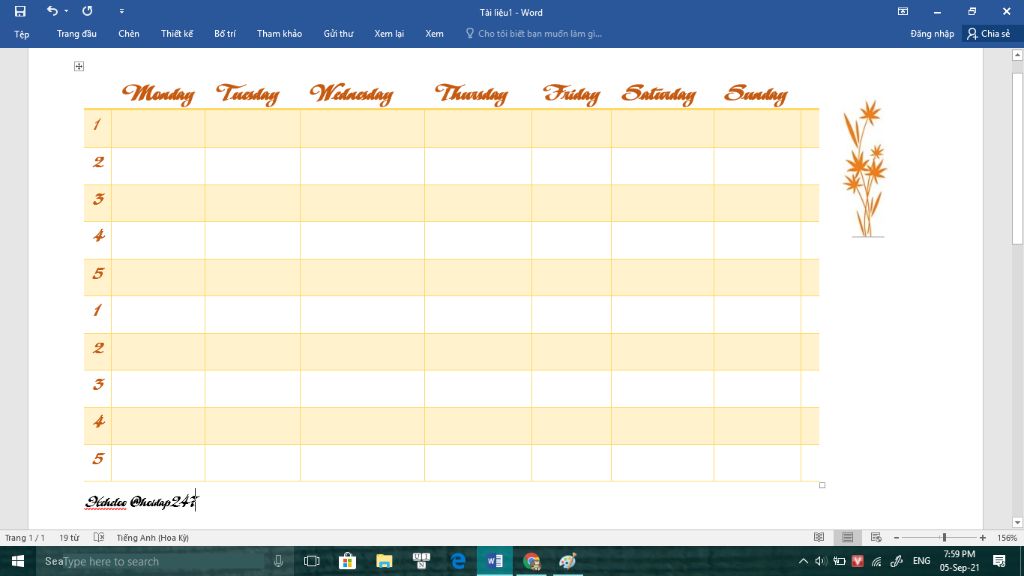Open the notifications action center
The width and height of the screenshot is (1024, 576).
999,561
